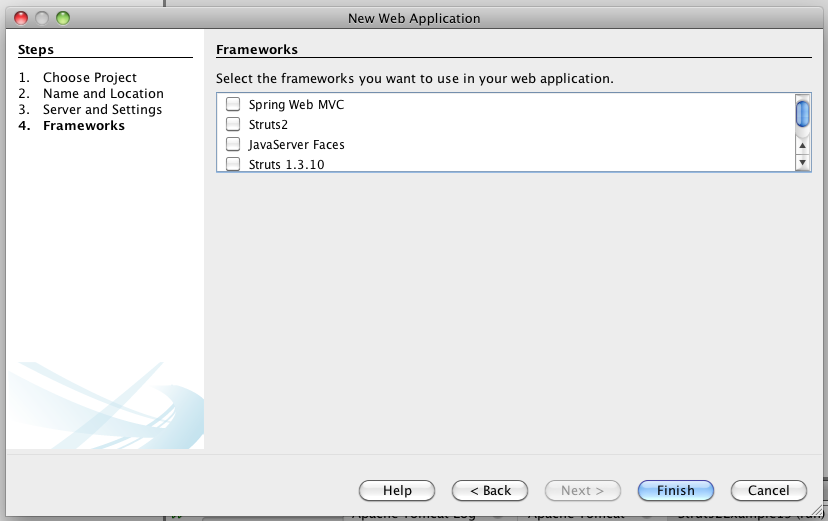Click the window resize grip corner
828x521 pixels.
coord(816,510)
